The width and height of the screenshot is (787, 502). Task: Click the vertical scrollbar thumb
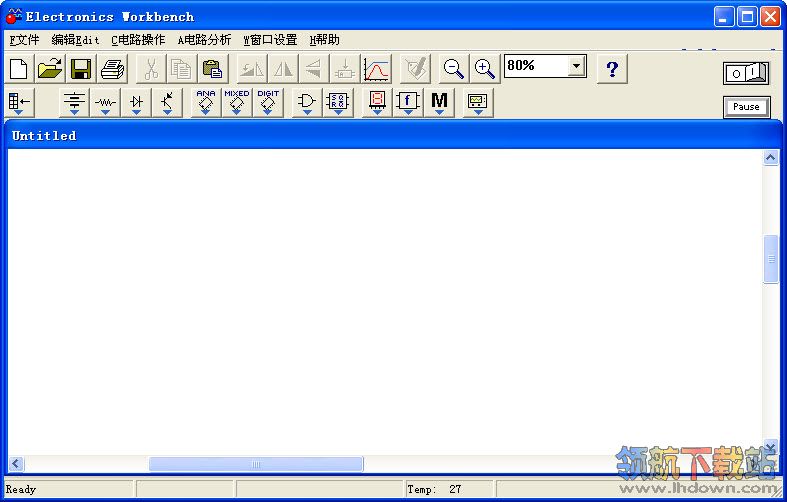click(x=770, y=259)
